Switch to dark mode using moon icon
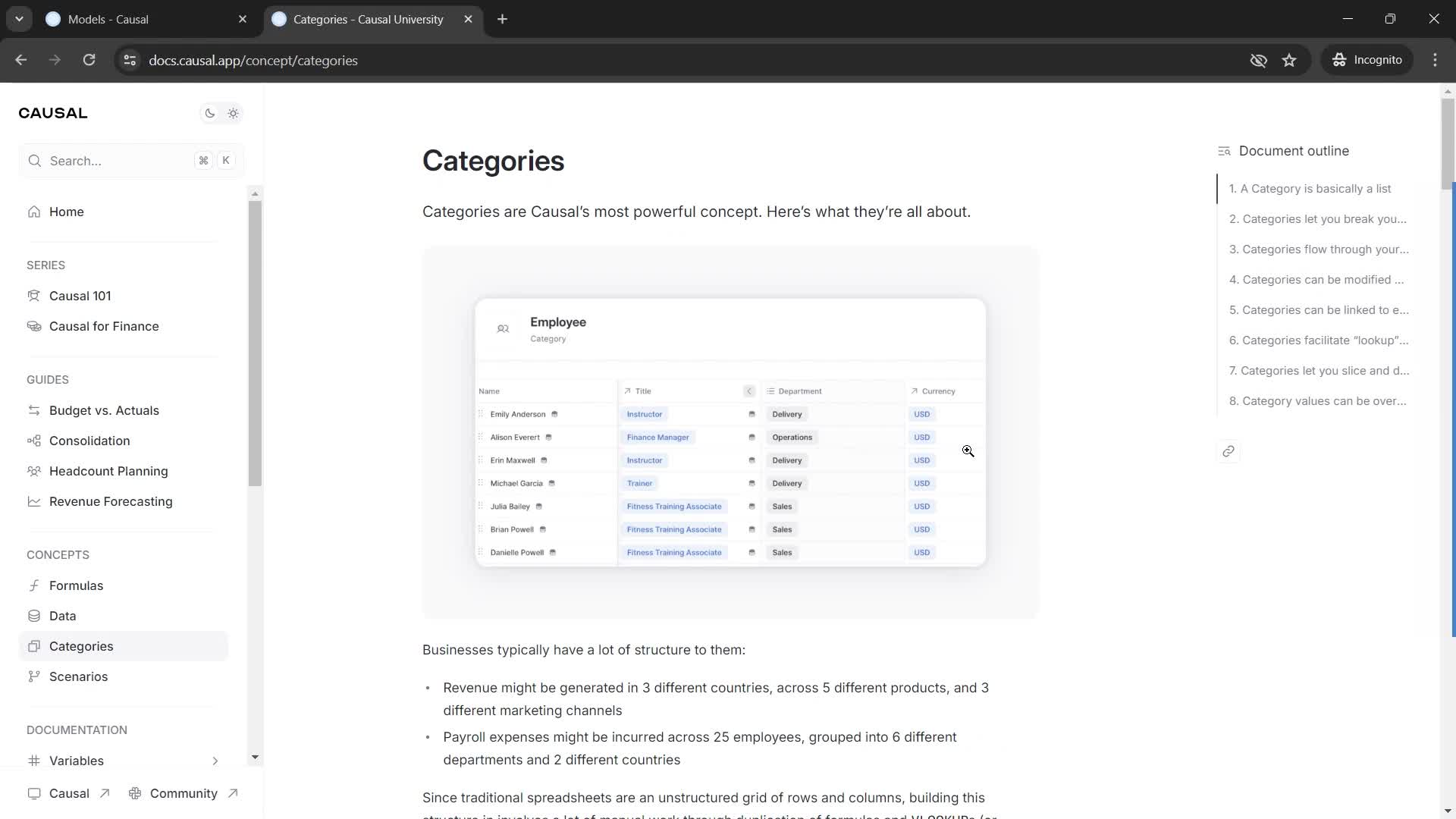The height and width of the screenshot is (819, 1456). pyautogui.click(x=210, y=114)
